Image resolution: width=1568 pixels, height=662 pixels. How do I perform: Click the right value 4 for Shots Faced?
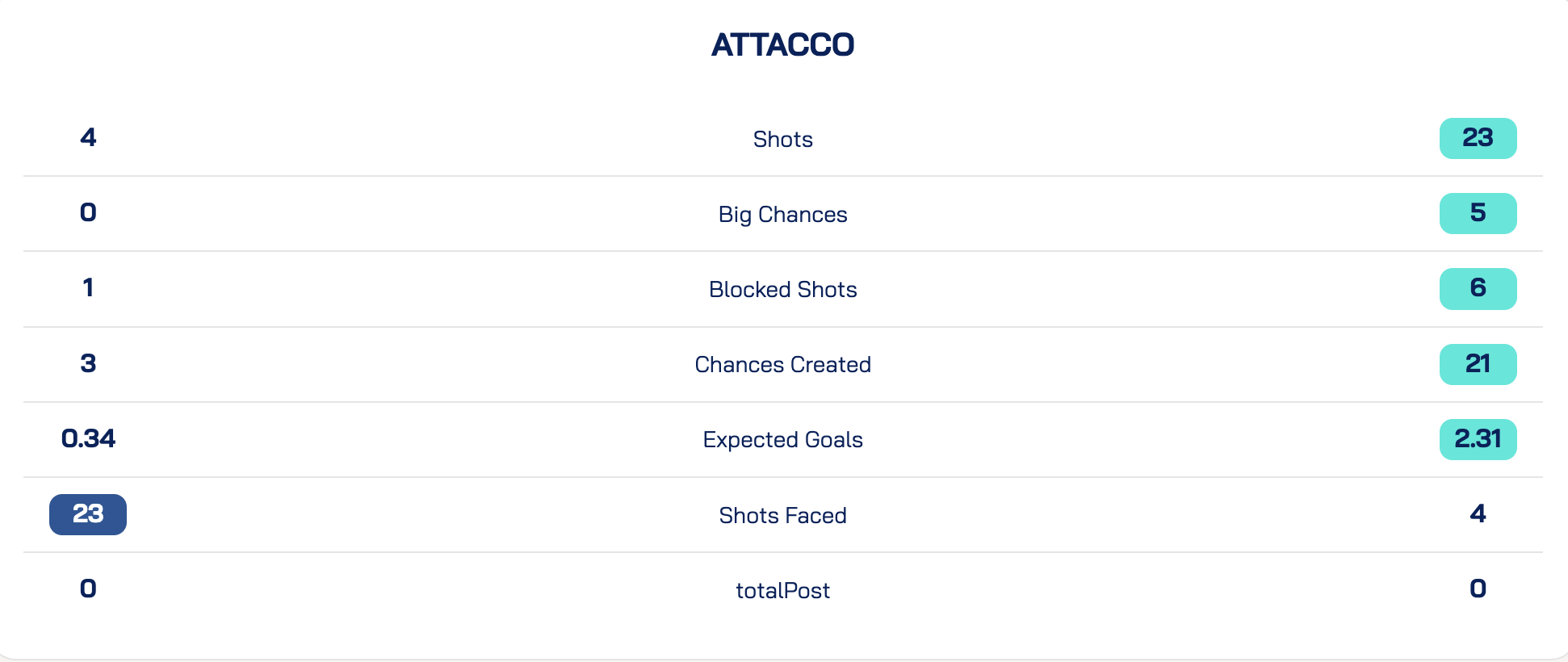(1478, 513)
